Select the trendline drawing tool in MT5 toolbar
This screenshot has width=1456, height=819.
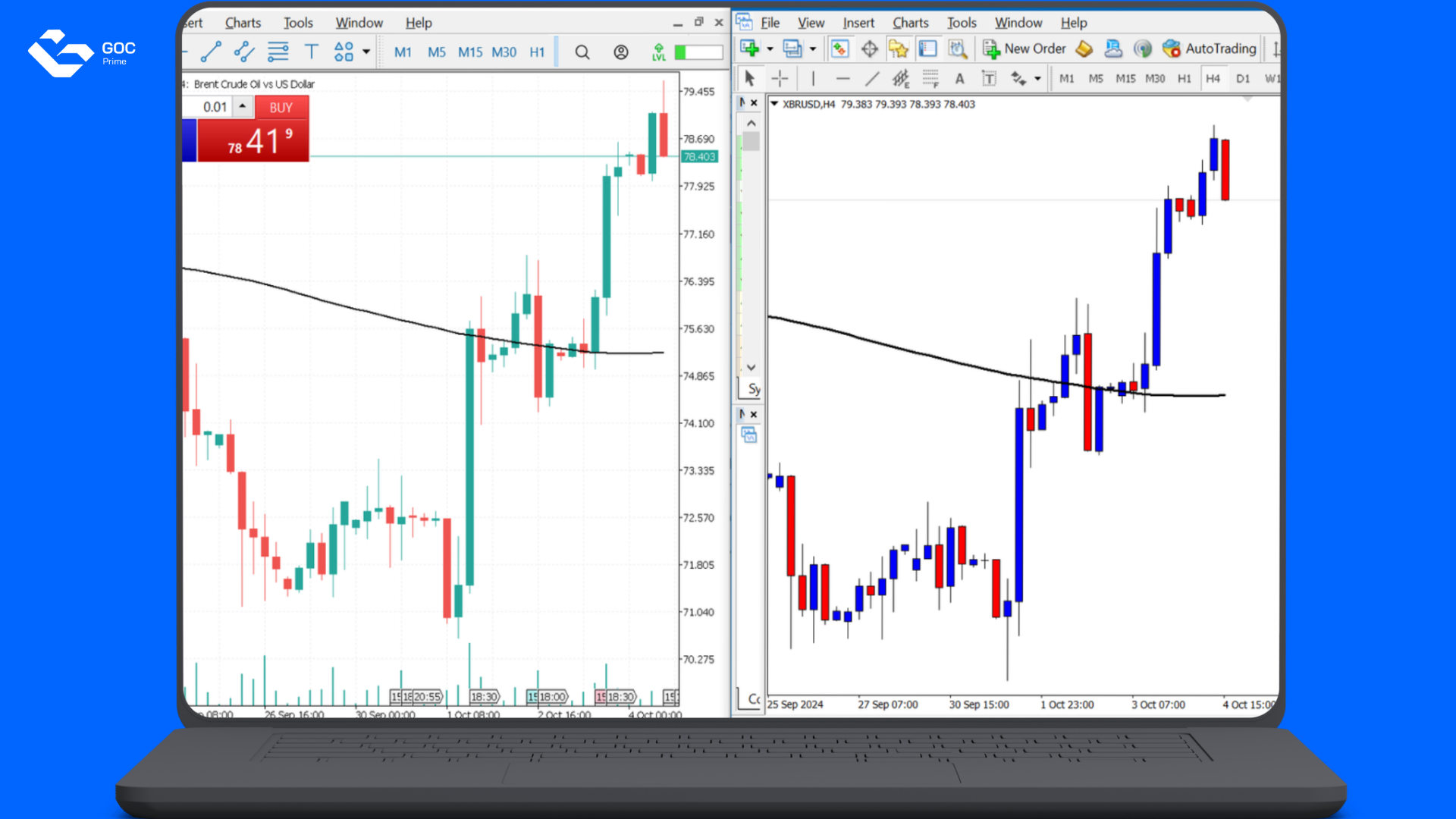[211, 52]
